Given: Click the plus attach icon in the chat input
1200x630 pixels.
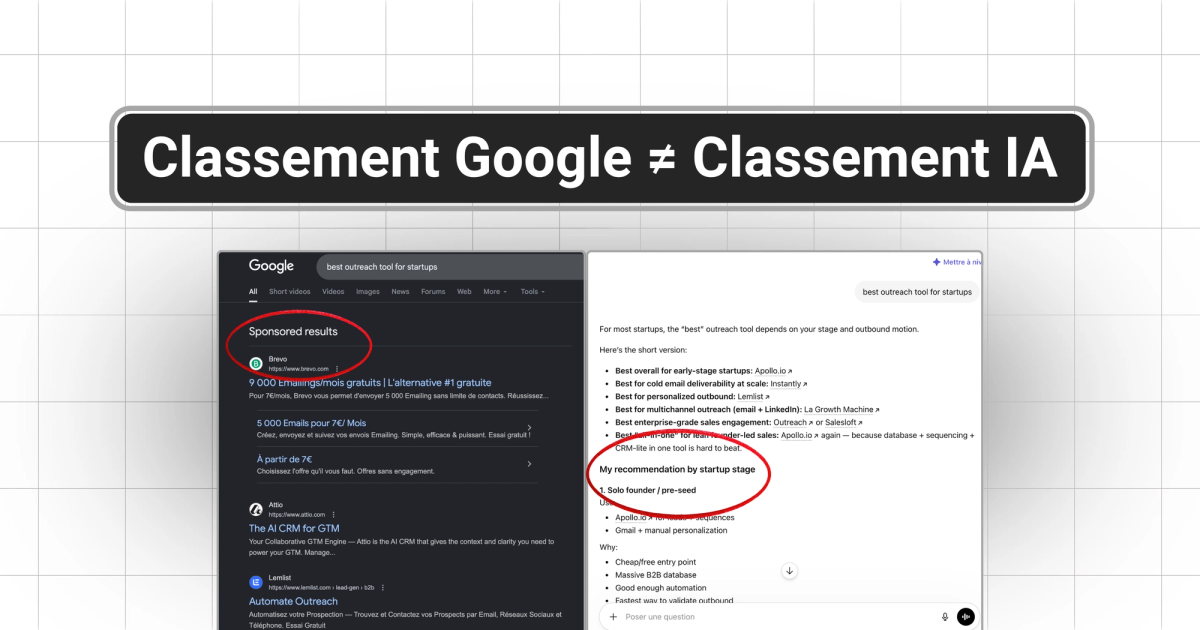Looking at the screenshot, I should (613, 617).
